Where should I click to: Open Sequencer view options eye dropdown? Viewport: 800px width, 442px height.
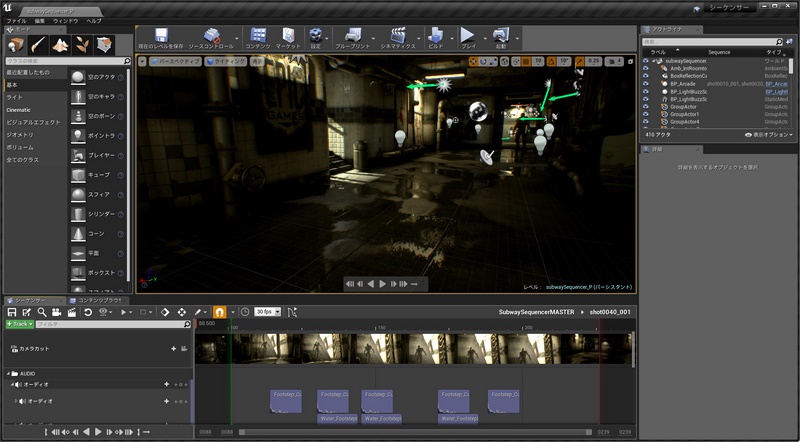[x=105, y=312]
